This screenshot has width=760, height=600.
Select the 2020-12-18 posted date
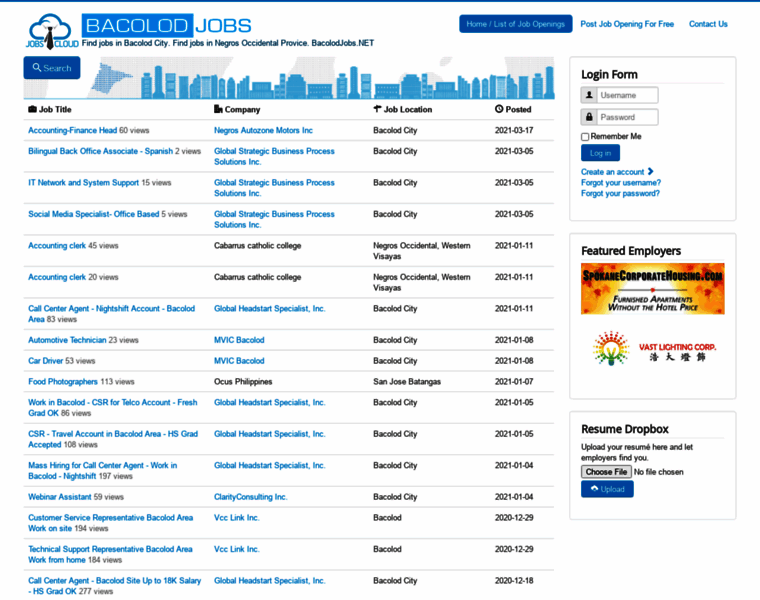click(514, 581)
